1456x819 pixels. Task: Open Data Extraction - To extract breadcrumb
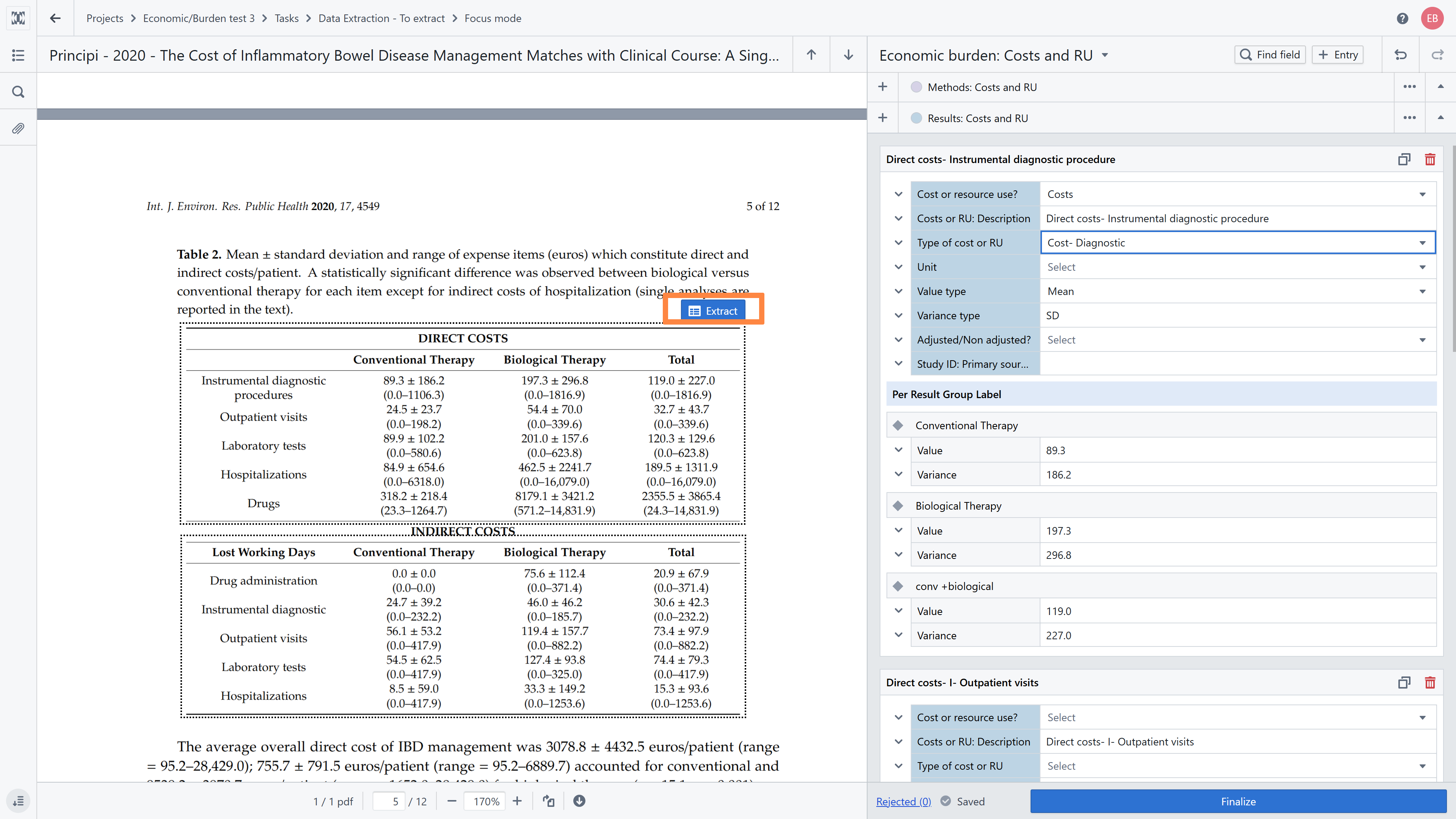coord(381,18)
